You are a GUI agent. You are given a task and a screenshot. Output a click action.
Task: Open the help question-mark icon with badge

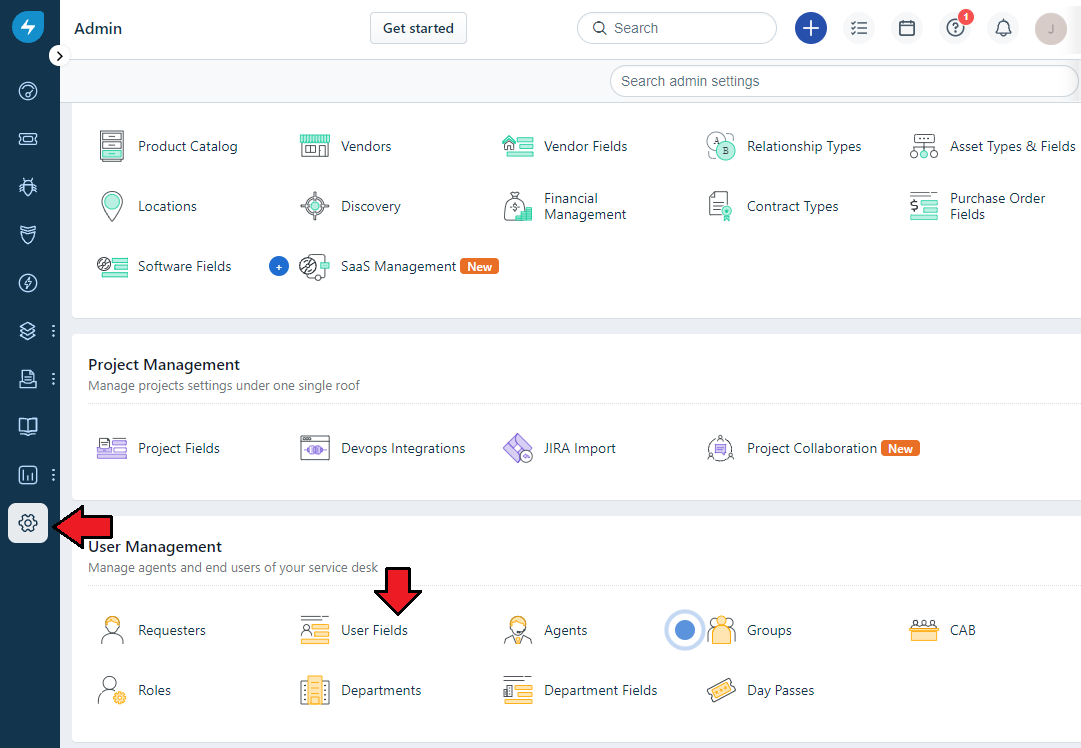pos(956,28)
